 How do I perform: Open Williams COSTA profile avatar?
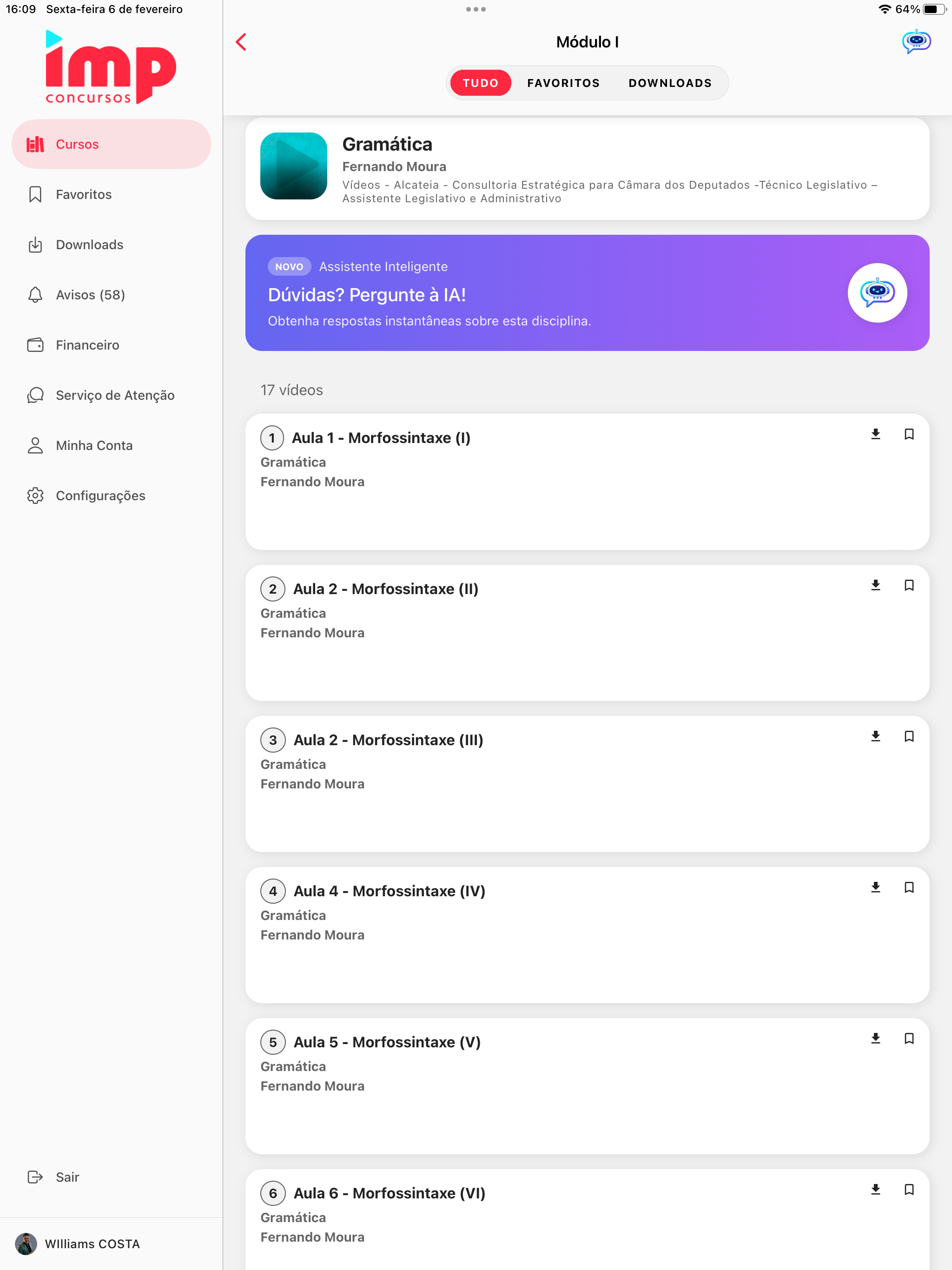coord(26,1244)
